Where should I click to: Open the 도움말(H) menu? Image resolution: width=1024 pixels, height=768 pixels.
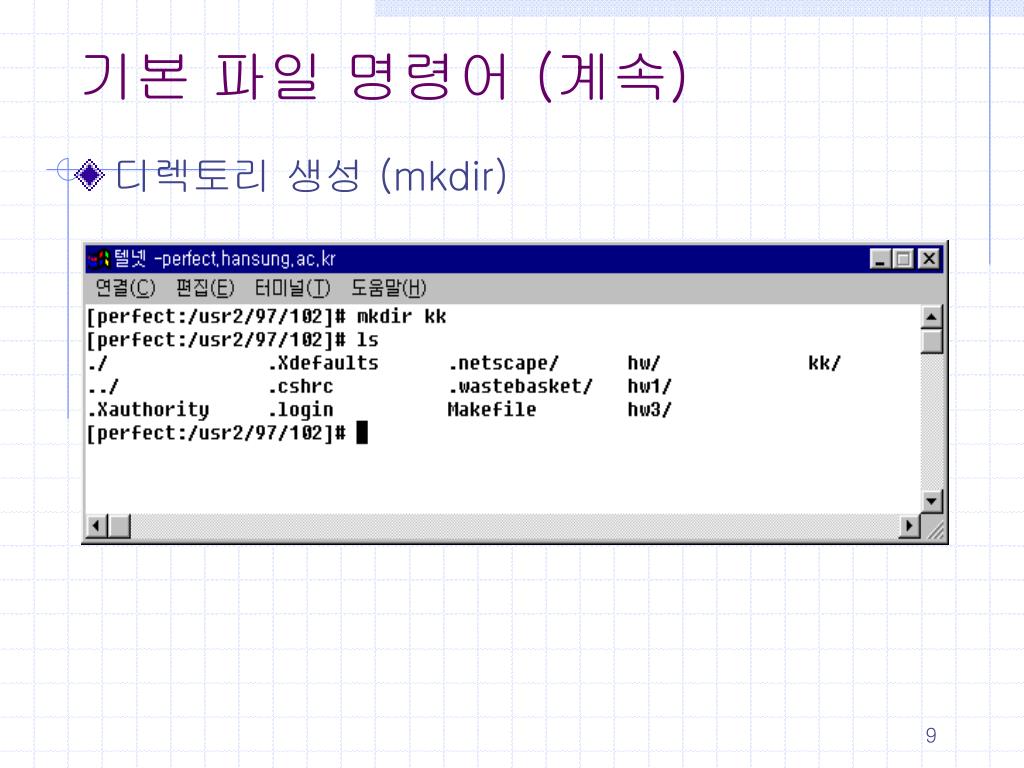coord(389,287)
